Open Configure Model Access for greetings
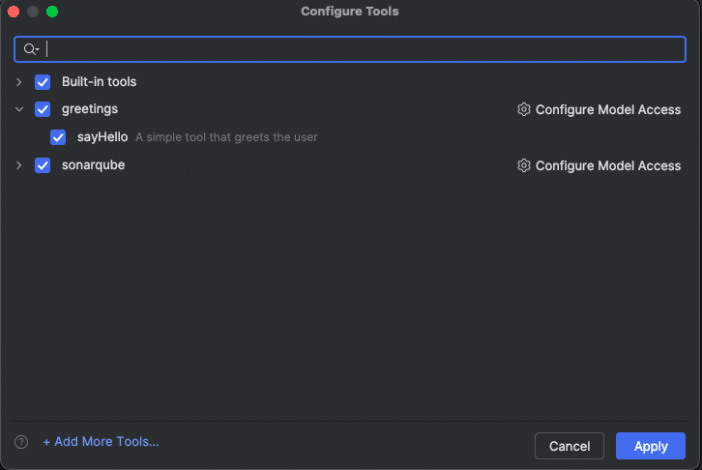Screen dimensions: 702x470 pos(607,110)
